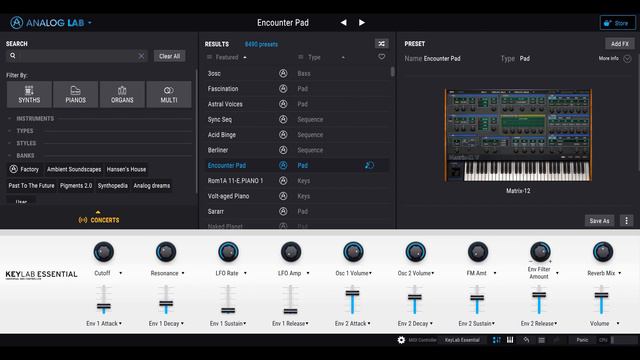The image size is (640, 360).
Task: Open the Store
Action: (618, 23)
